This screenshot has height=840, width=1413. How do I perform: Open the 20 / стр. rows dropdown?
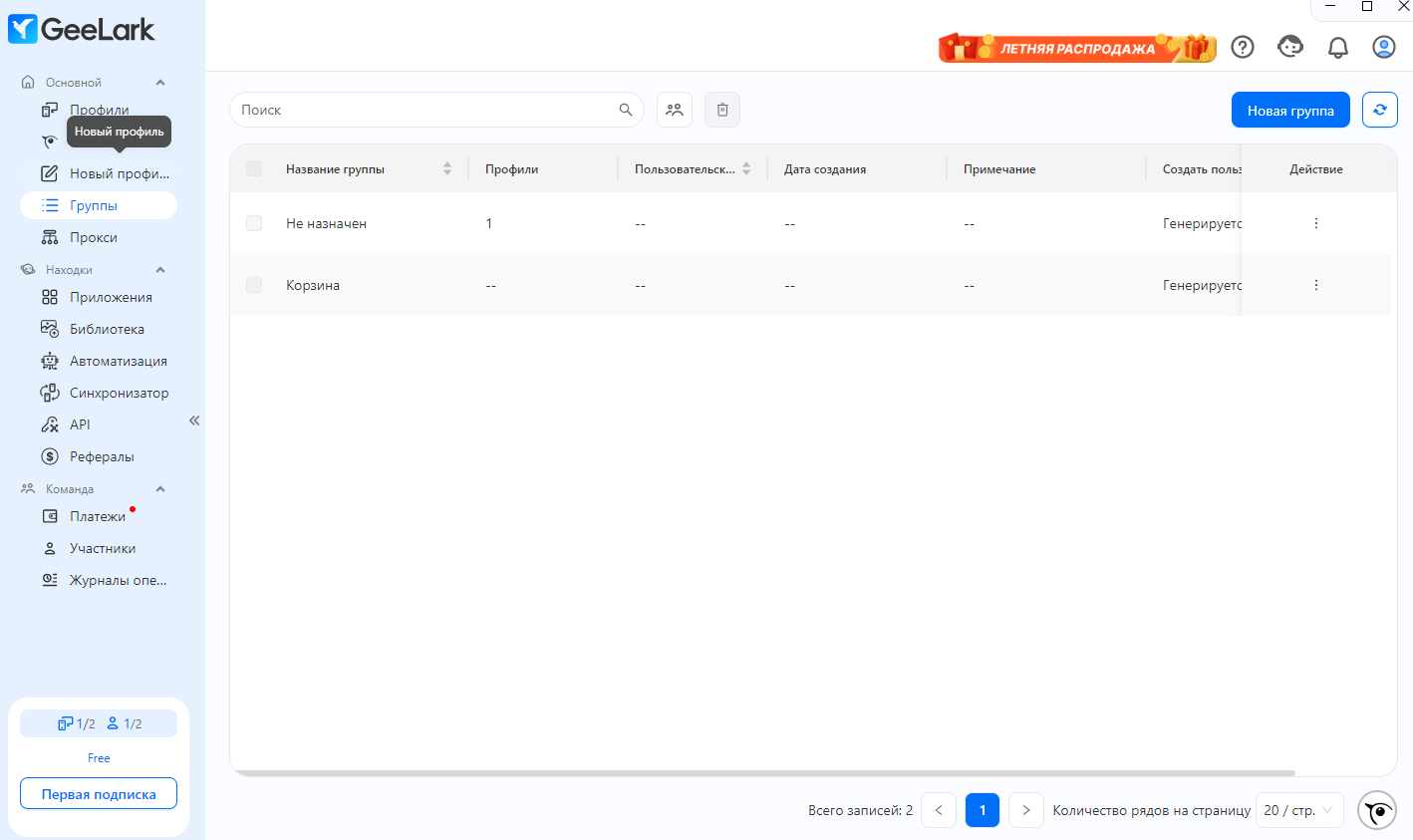click(x=1299, y=810)
